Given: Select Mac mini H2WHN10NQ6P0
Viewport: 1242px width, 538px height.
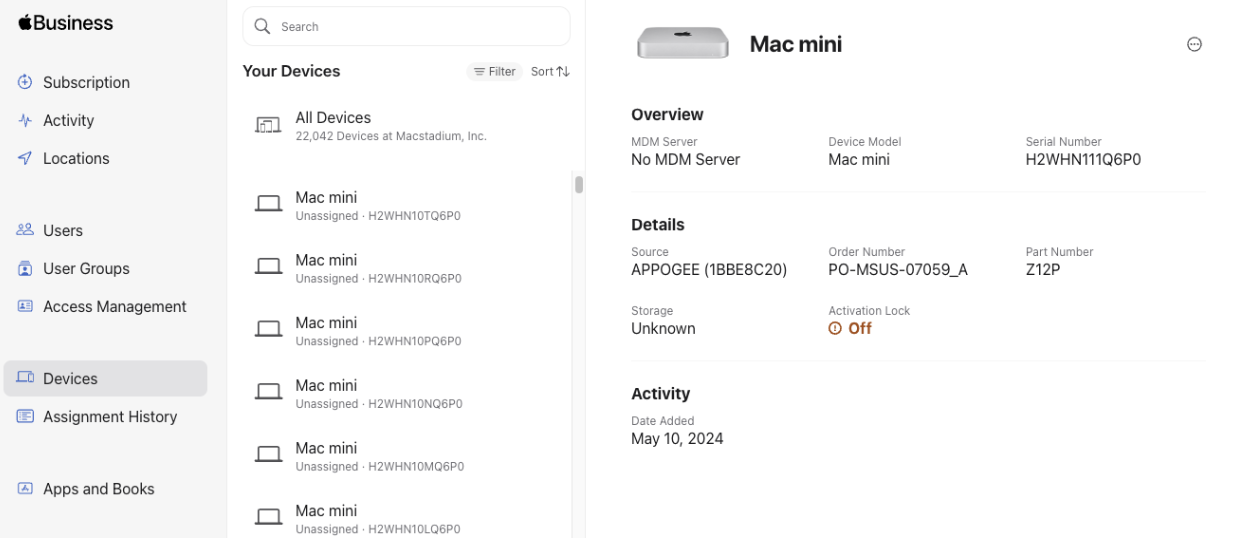Looking at the screenshot, I should click(406, 393).
